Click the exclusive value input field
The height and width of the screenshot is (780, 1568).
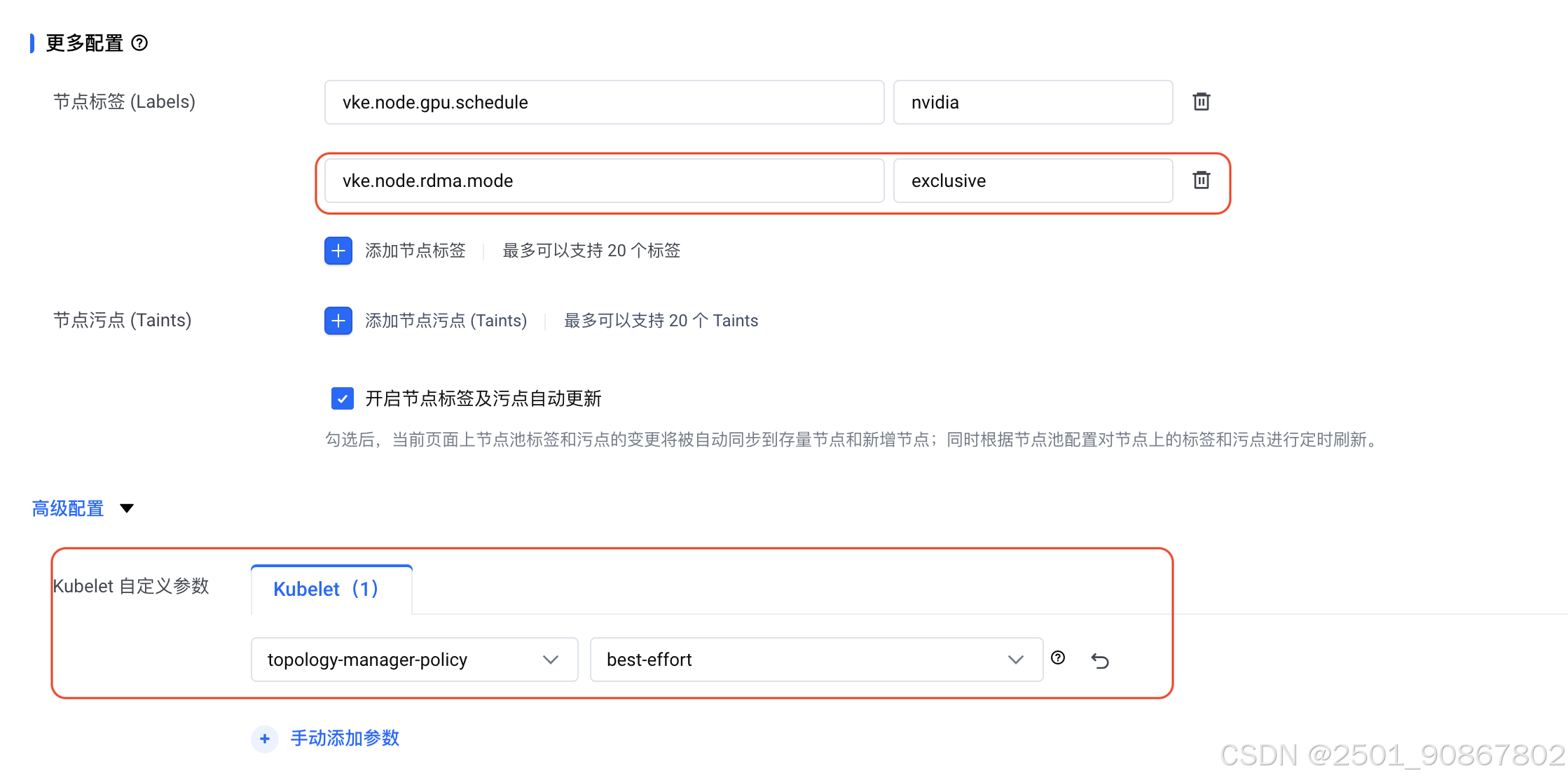[1032, 181]
